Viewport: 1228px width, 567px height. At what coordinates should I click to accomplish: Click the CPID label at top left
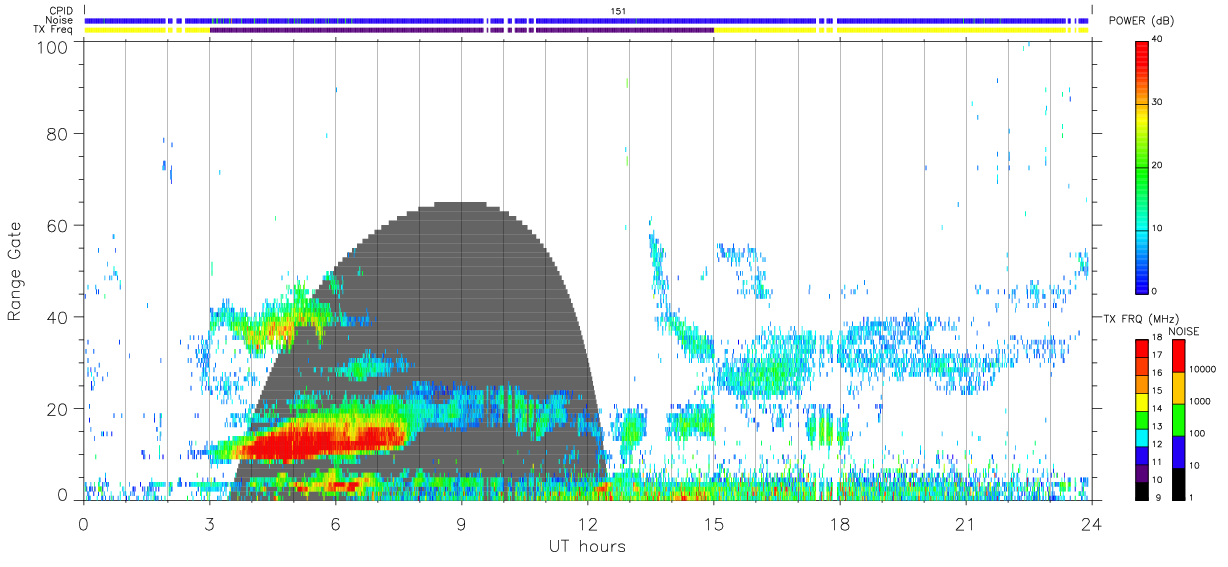point(60,11)
